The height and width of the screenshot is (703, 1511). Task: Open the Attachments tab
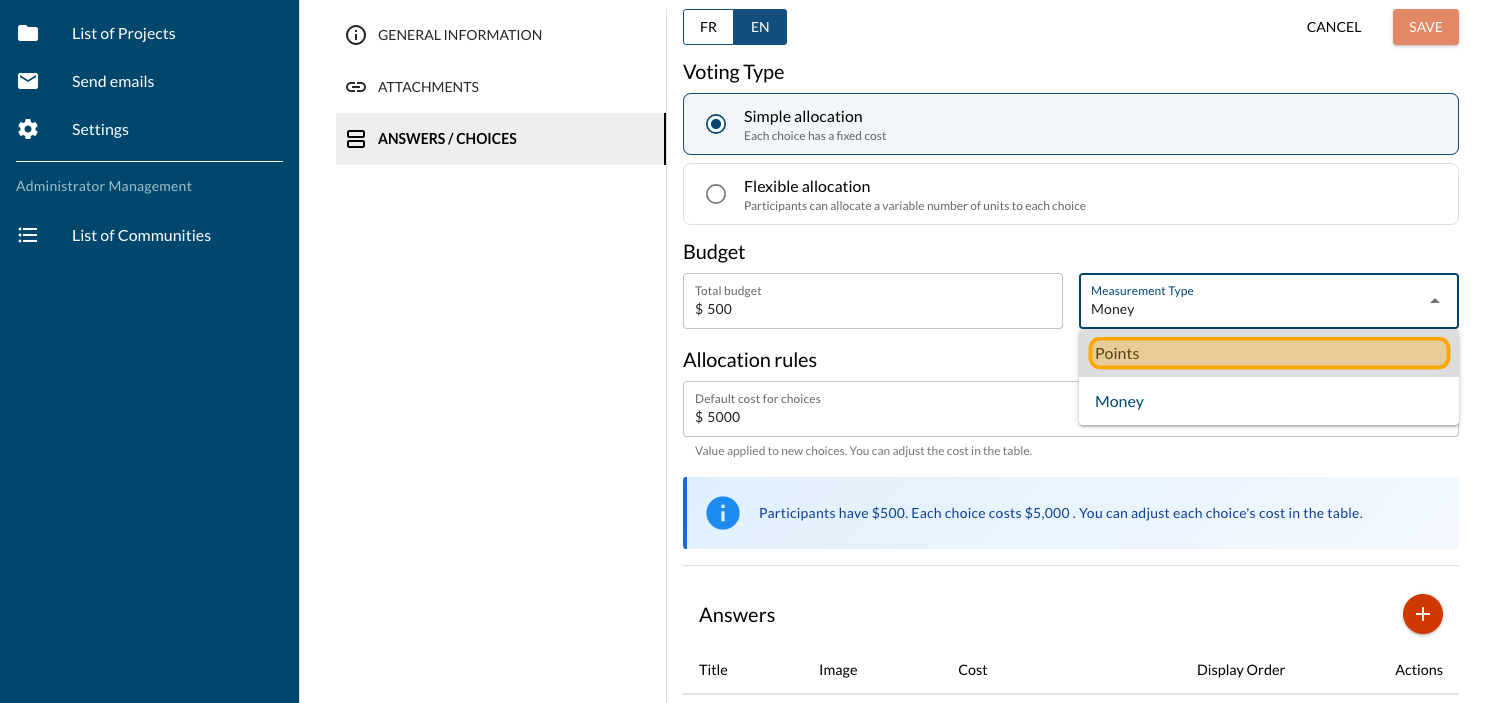click(x=428, y=87)
